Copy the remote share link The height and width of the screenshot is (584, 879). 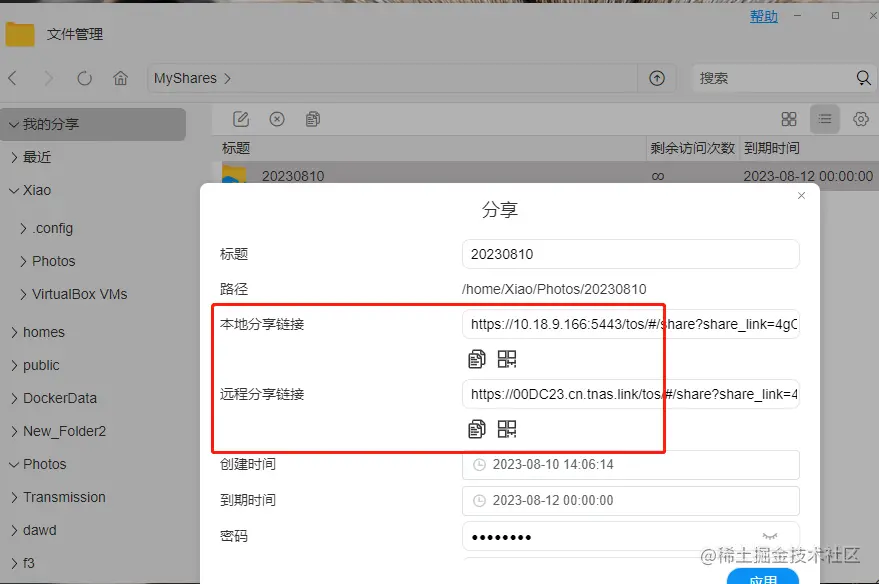[476, 429]
